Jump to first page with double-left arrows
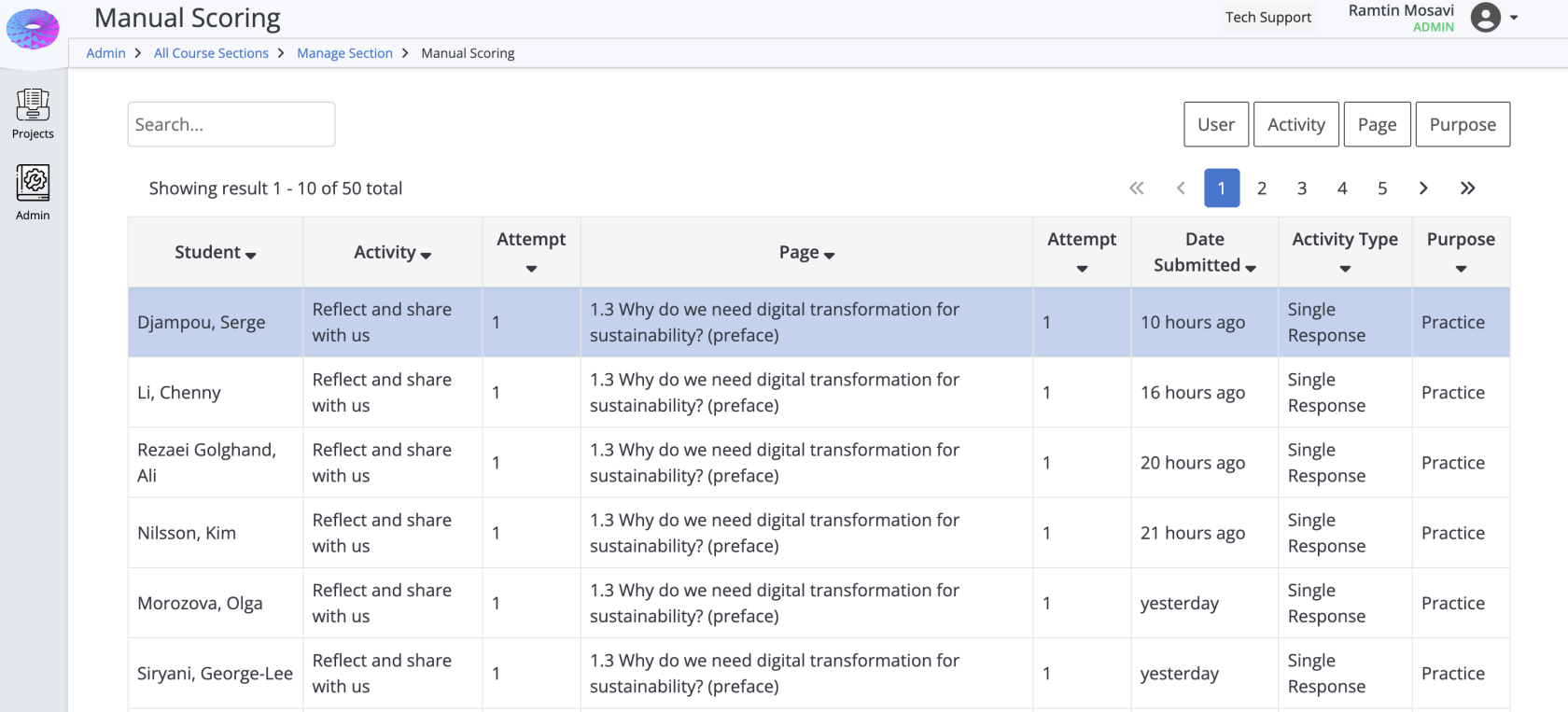Screen dimensions: 1568x712 click(x=1136, y=188)
